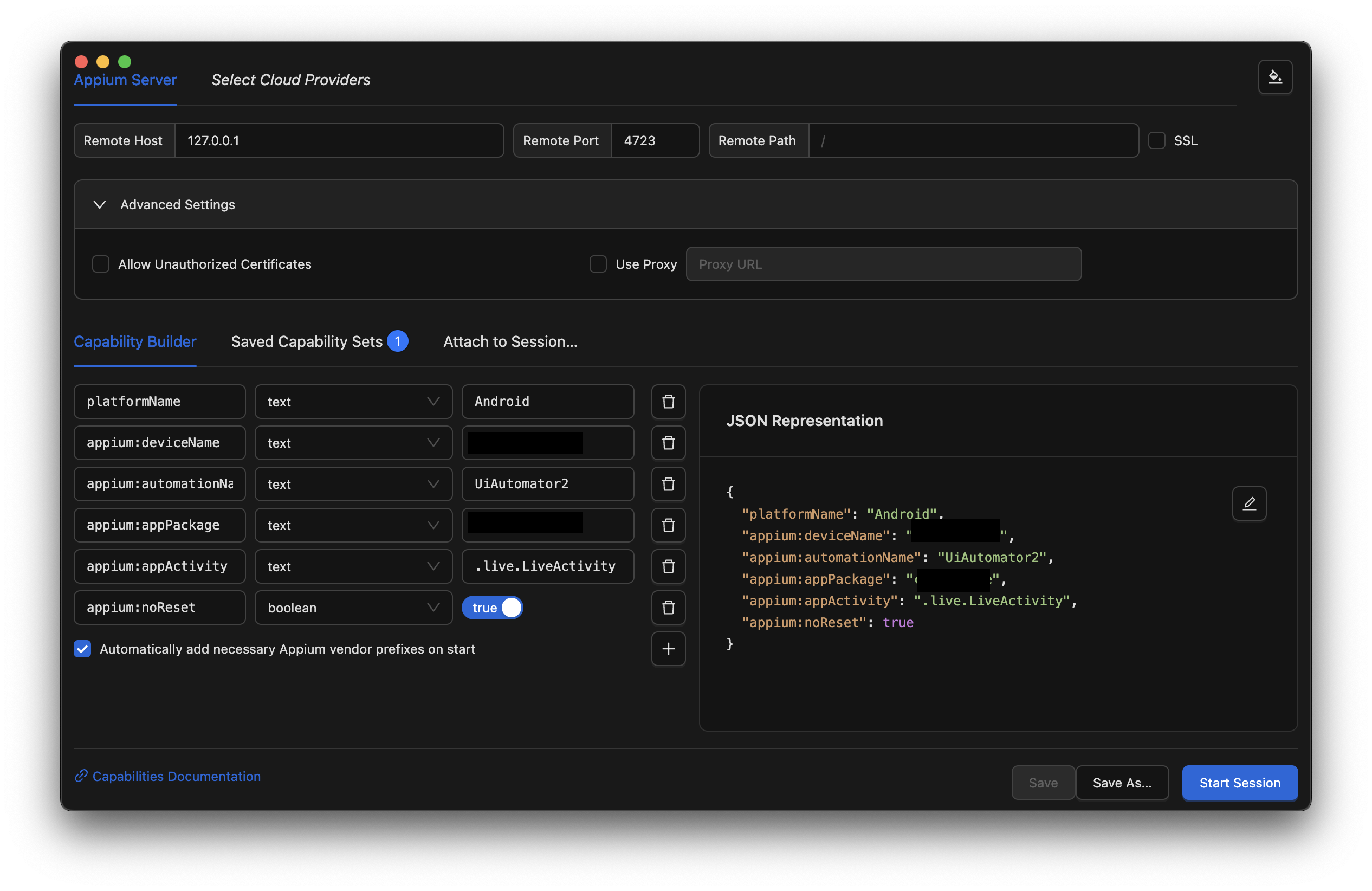1372x891 pixels.
Task: Switch to Saved Capability Sets tab
Action: click(x=307, y=341)
